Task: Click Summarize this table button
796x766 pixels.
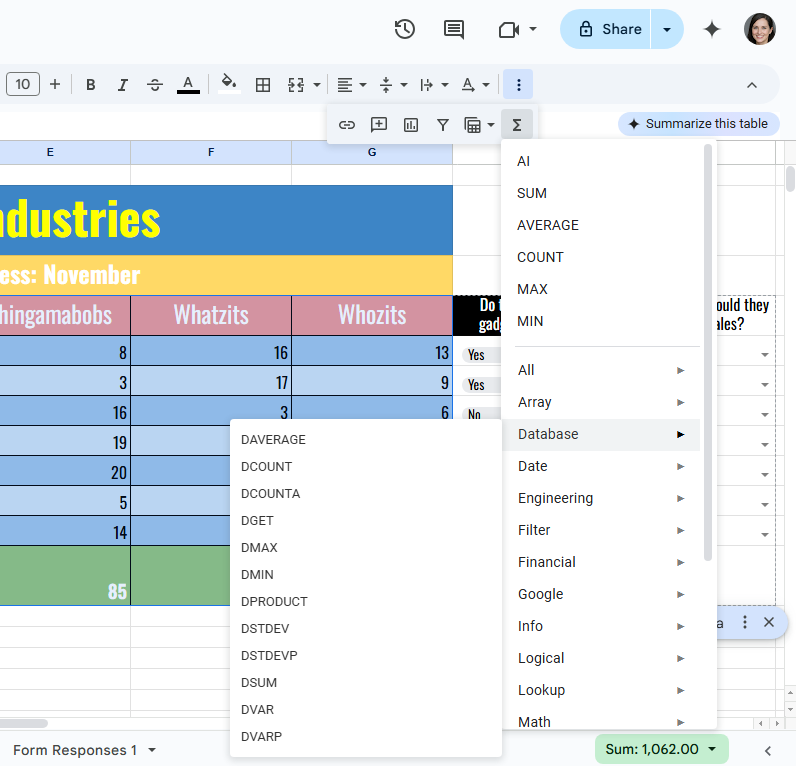Action: pos(698,124)
